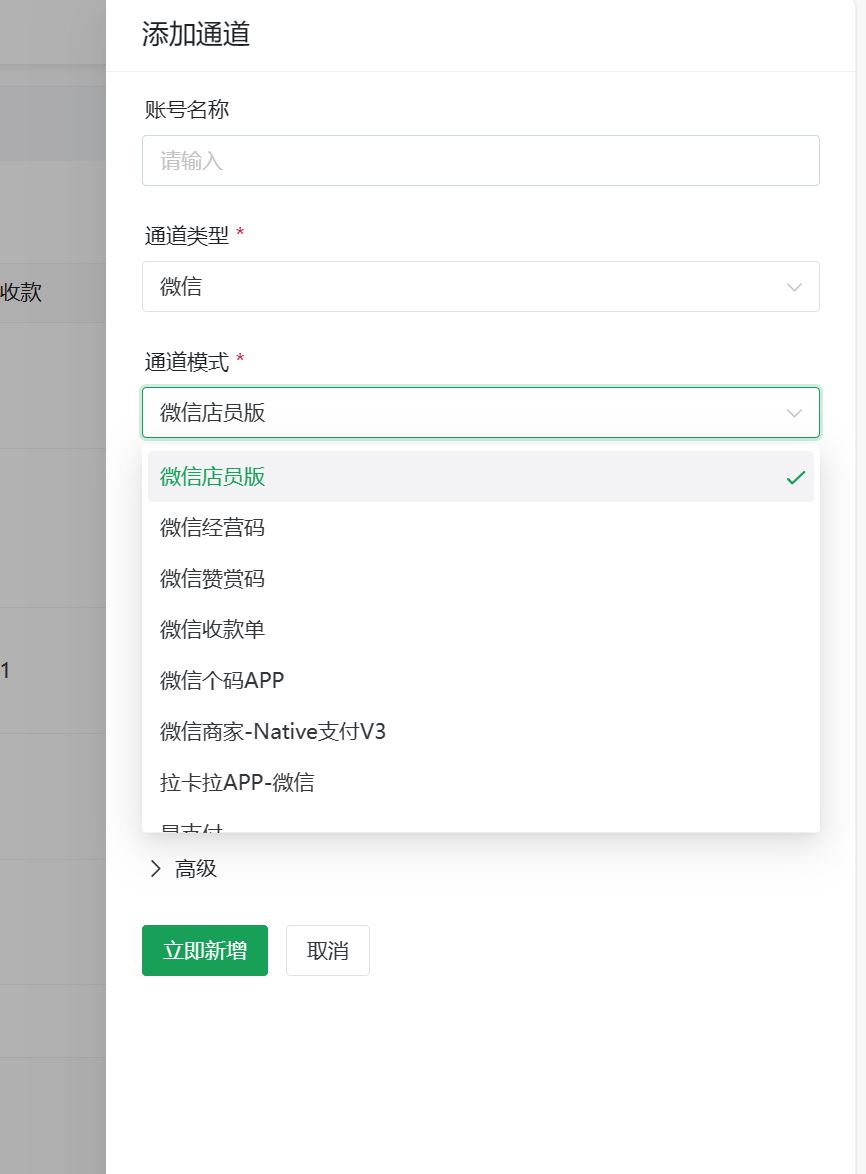
Task: Click the 添加通道 dialog title
Action: [x=196, y=34]
